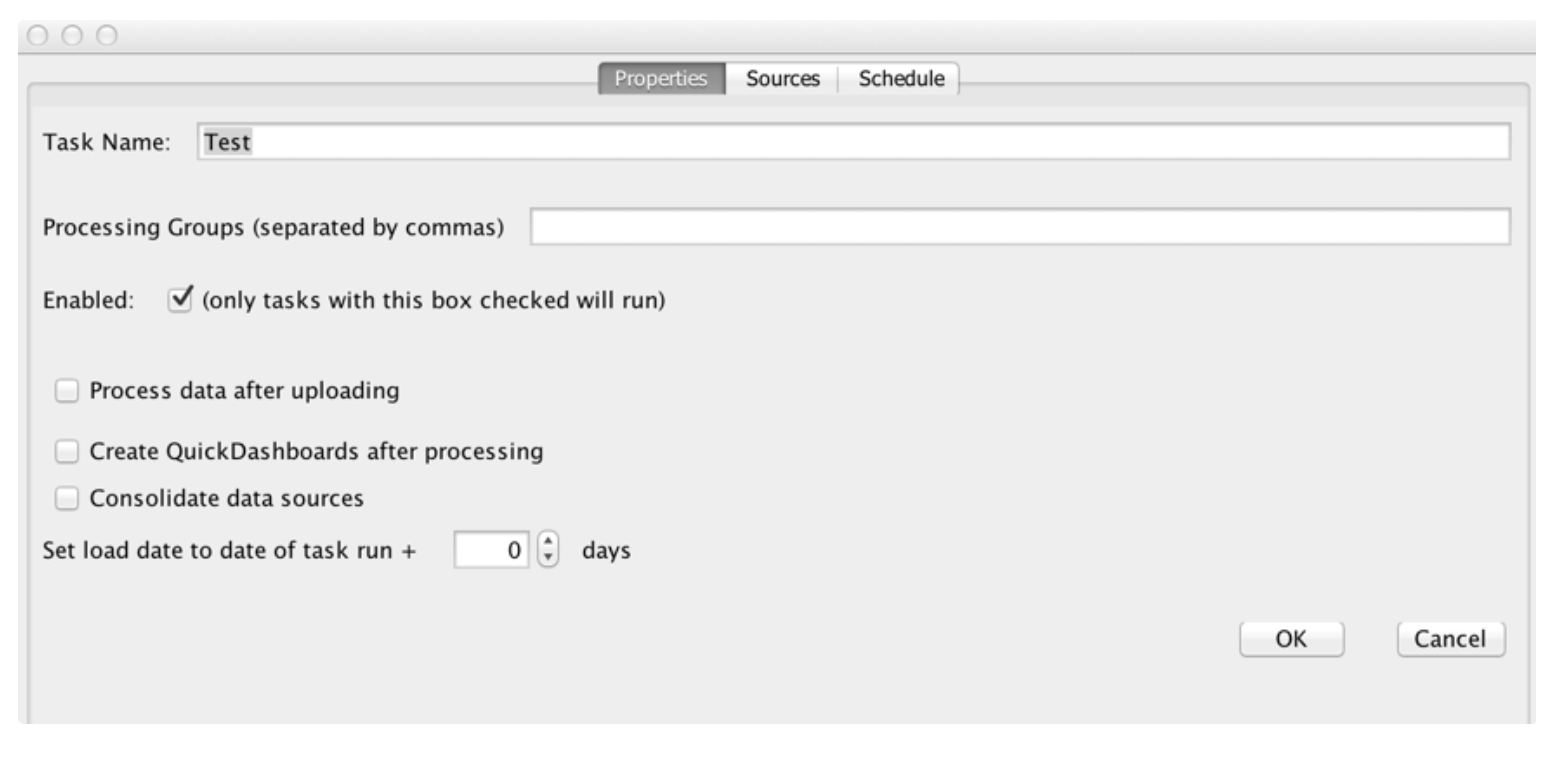Viewport: 1560px width, 774px height.
Task: Click the load date days number field
Action: tap(491, 550)
